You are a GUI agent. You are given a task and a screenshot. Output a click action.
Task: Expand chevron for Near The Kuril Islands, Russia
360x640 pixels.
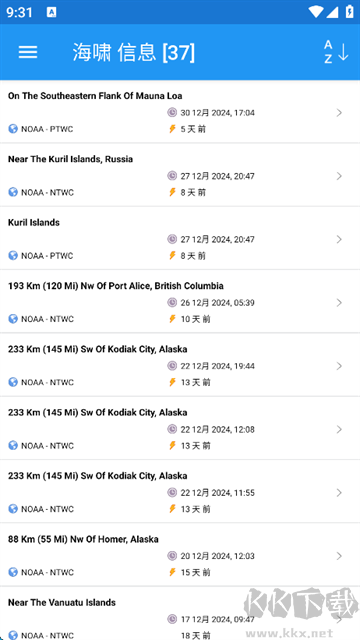(x=339, y=176)
